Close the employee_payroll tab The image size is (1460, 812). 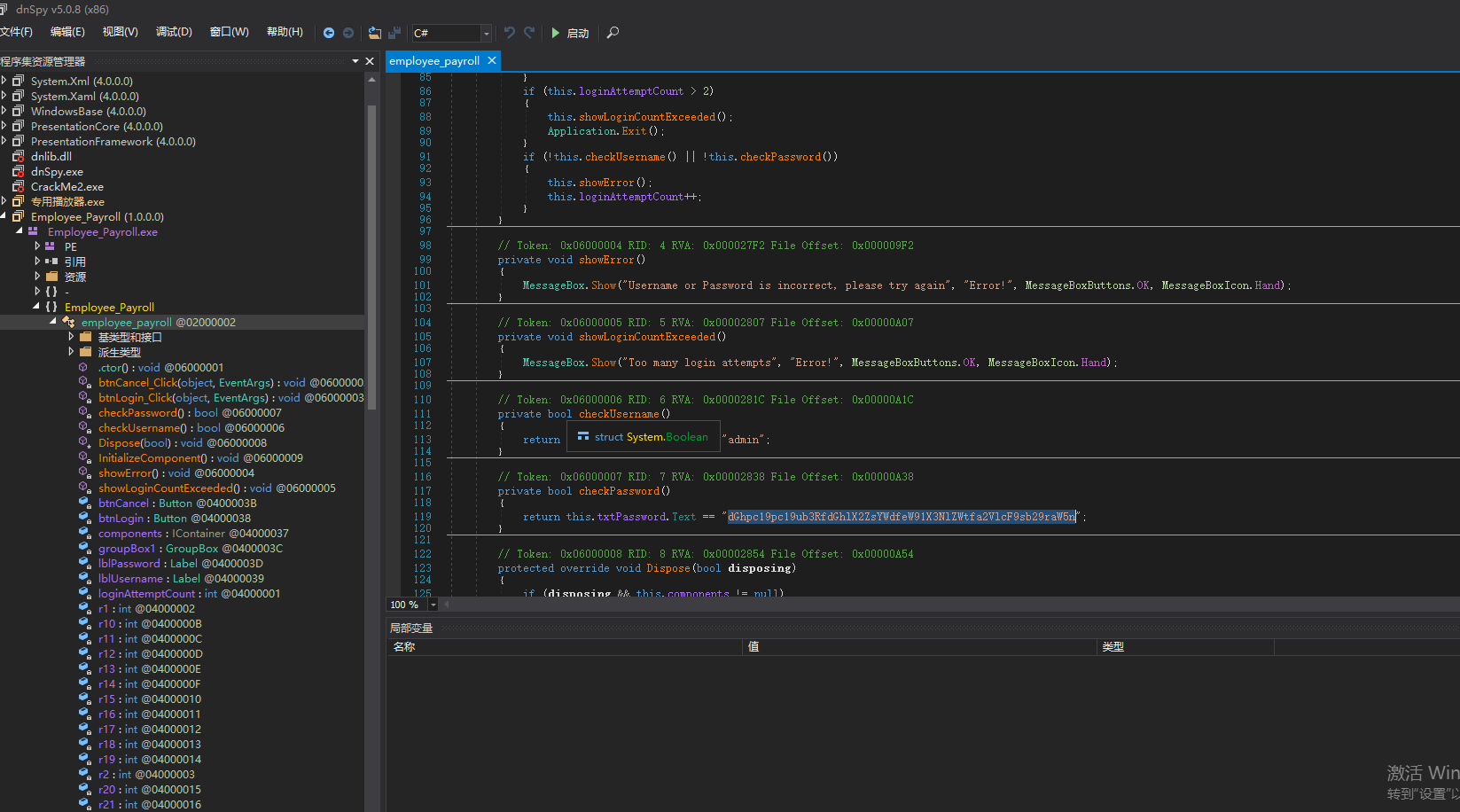(492, 60)
